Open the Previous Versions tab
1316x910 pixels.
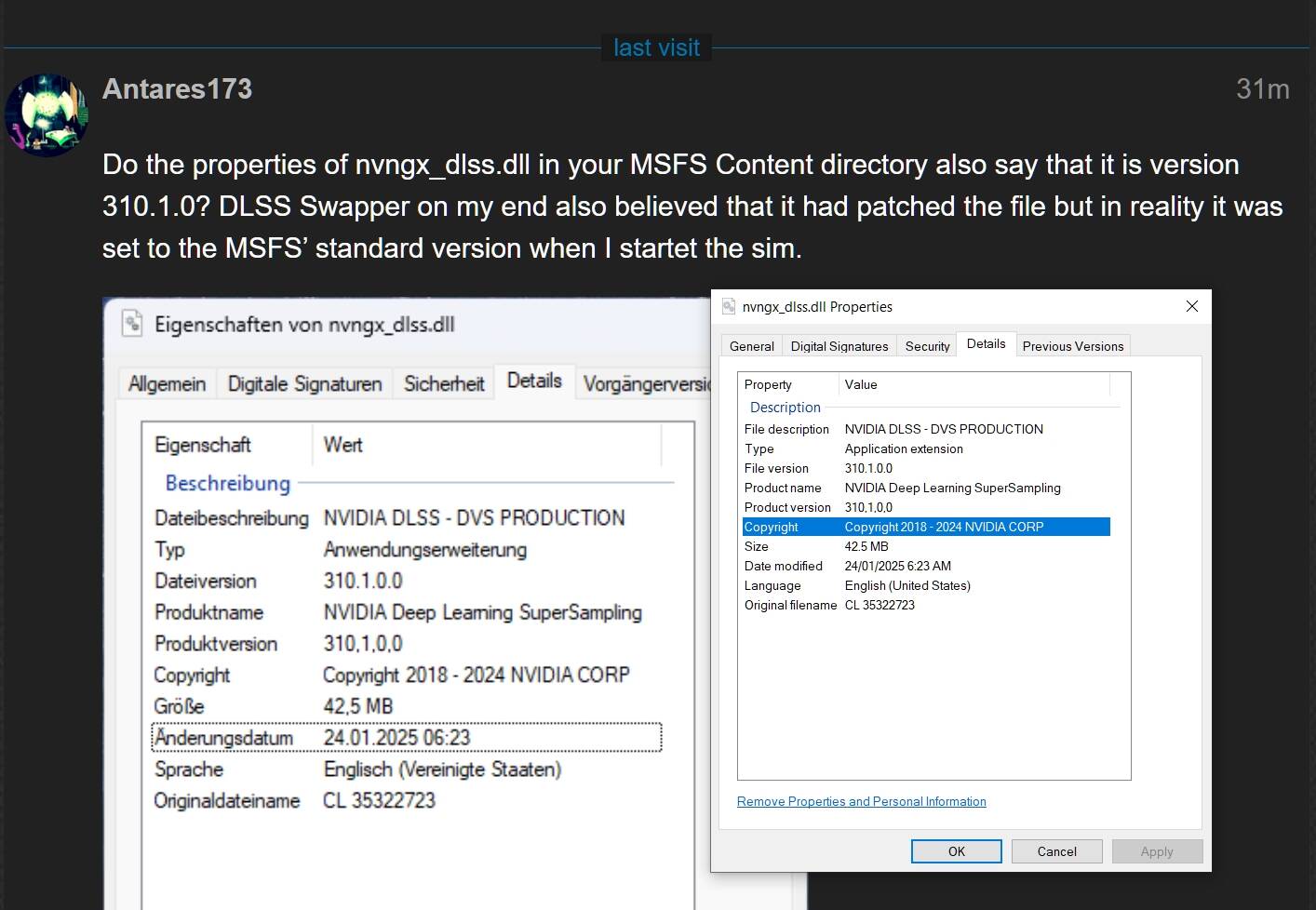(1073, 346)
